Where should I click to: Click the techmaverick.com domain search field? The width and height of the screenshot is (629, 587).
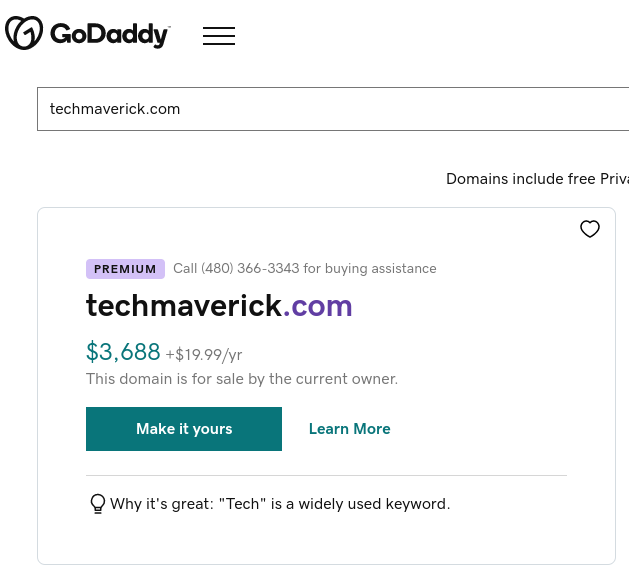330,109
